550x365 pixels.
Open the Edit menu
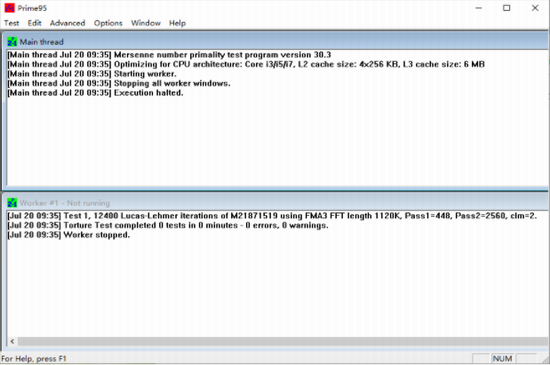[x=34, y=23]
